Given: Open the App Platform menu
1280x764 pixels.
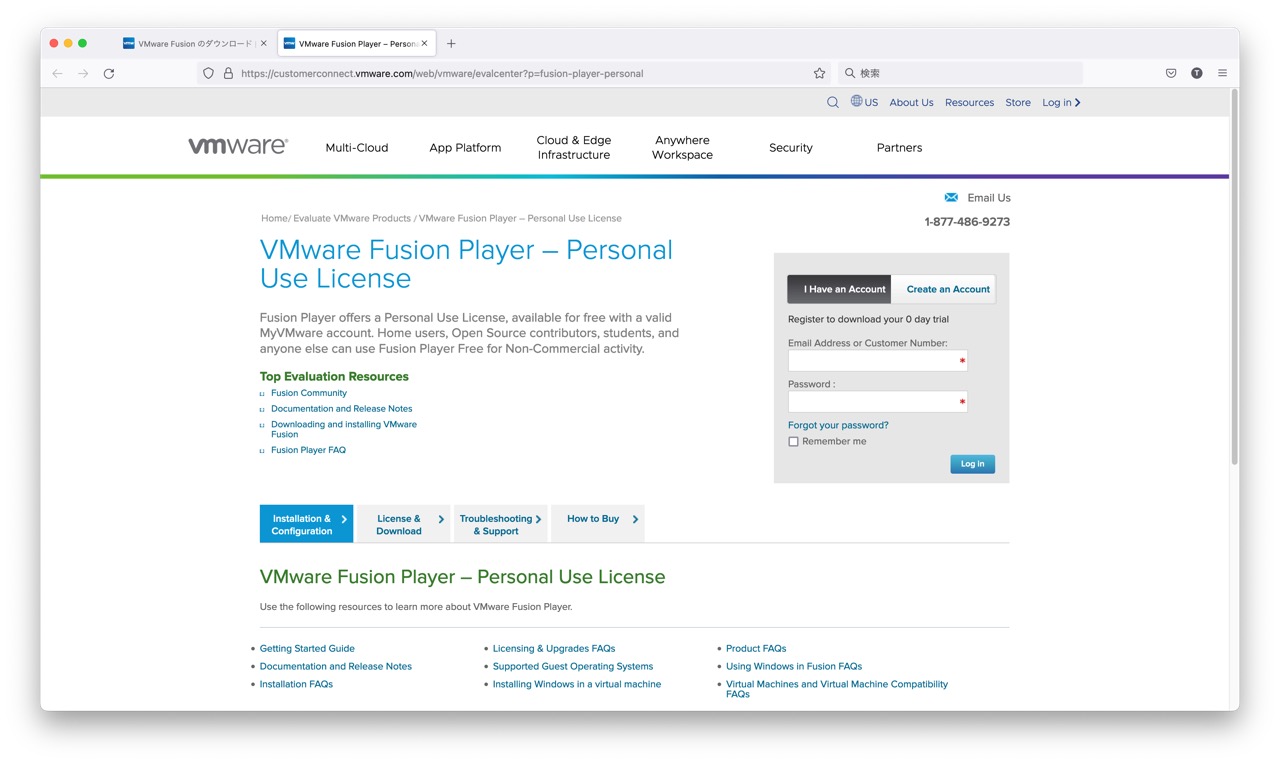Looking at the screenshot, I should click(465, 147).
